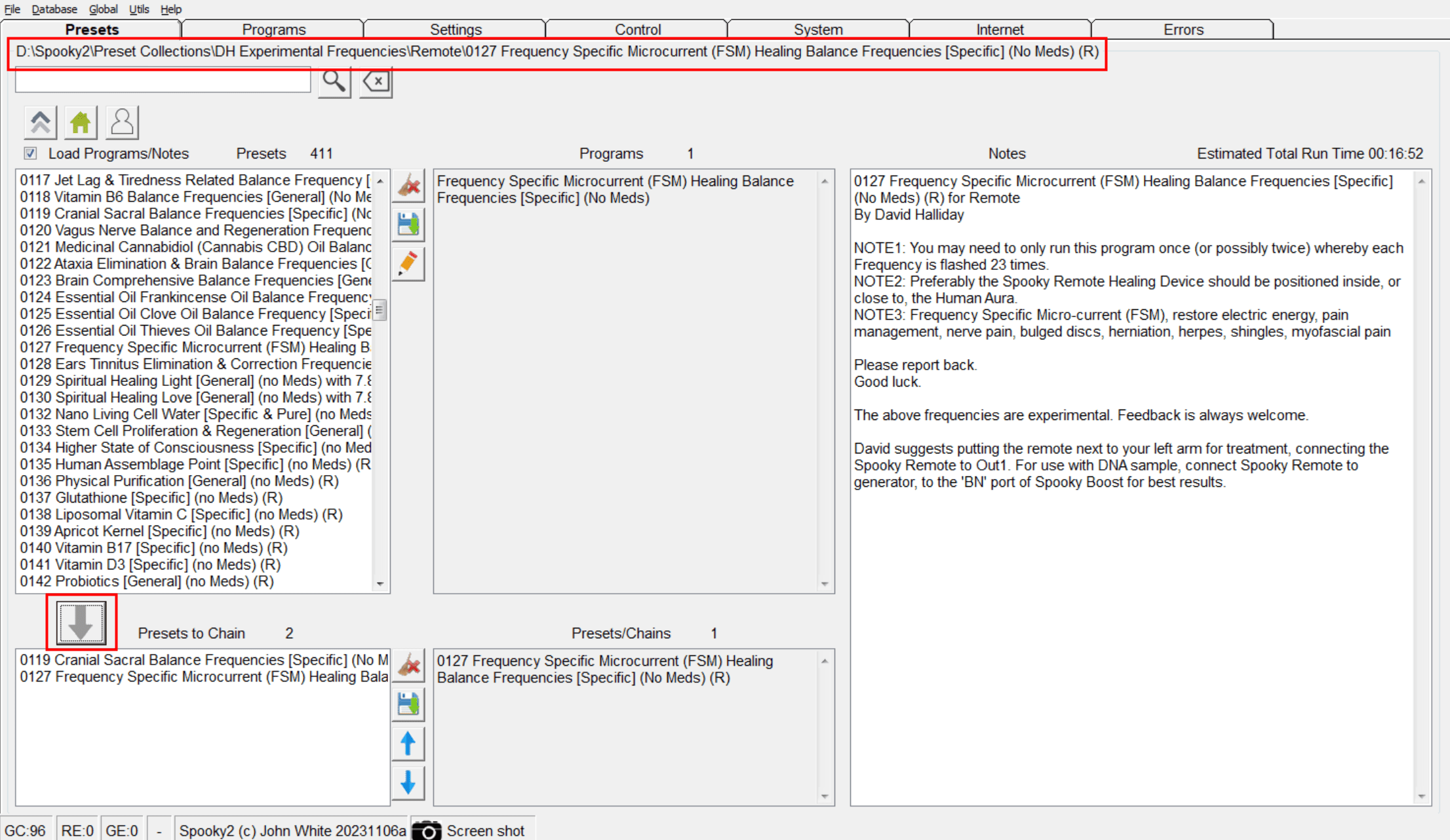Click the double chevron up-level icon

[41, 123]
